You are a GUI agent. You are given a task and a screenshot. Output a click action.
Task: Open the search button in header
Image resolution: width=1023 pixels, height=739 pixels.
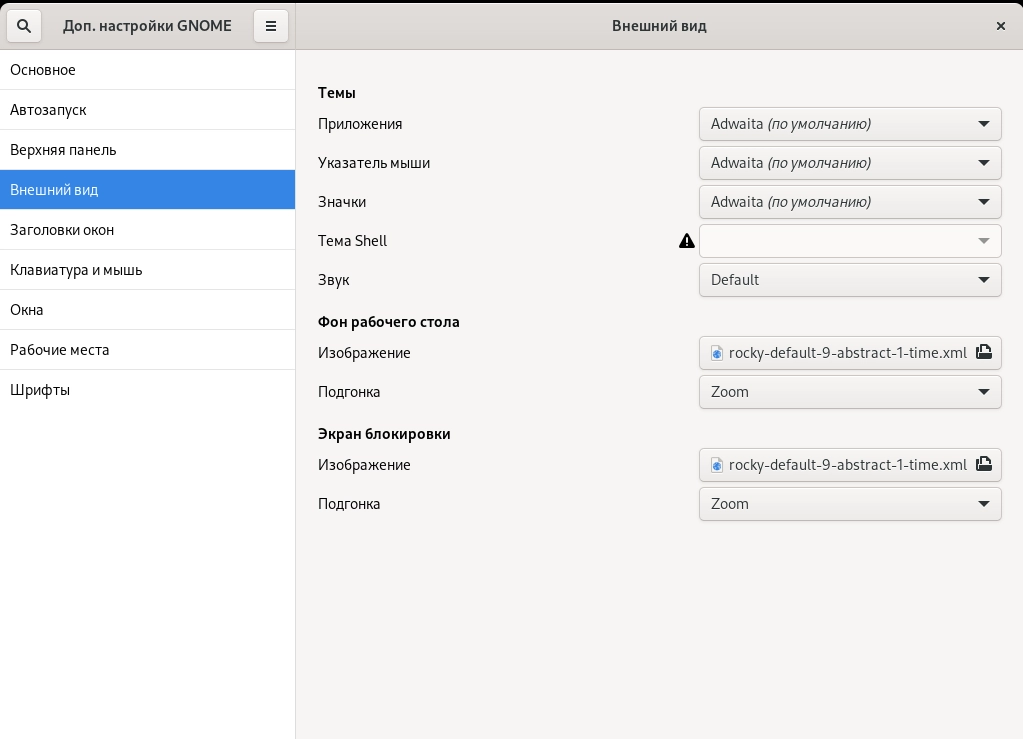coord(24,26)
